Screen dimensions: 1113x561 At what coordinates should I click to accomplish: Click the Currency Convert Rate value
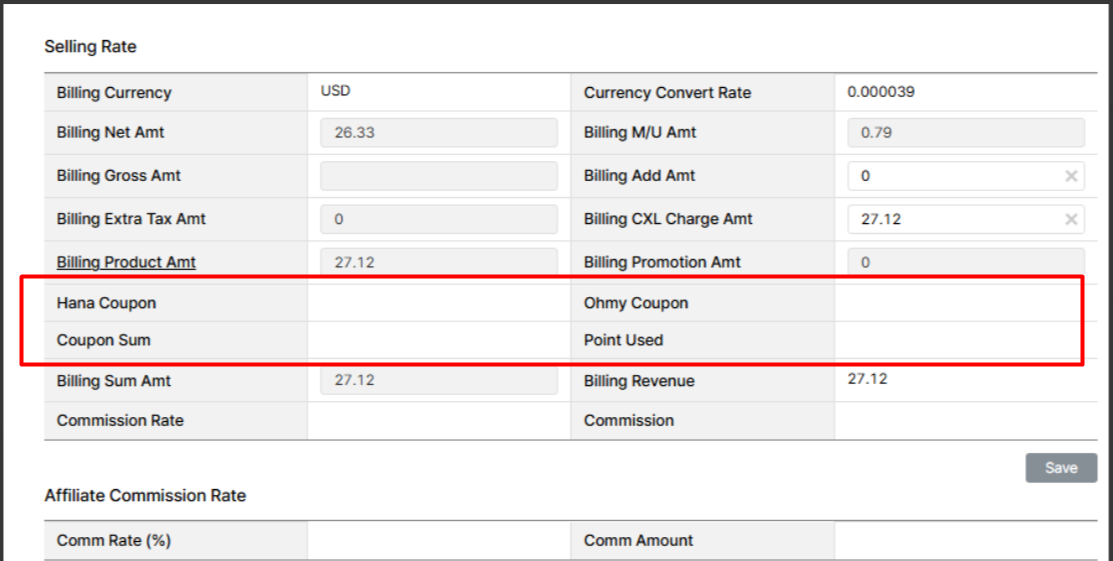click(x=881, y=92)
